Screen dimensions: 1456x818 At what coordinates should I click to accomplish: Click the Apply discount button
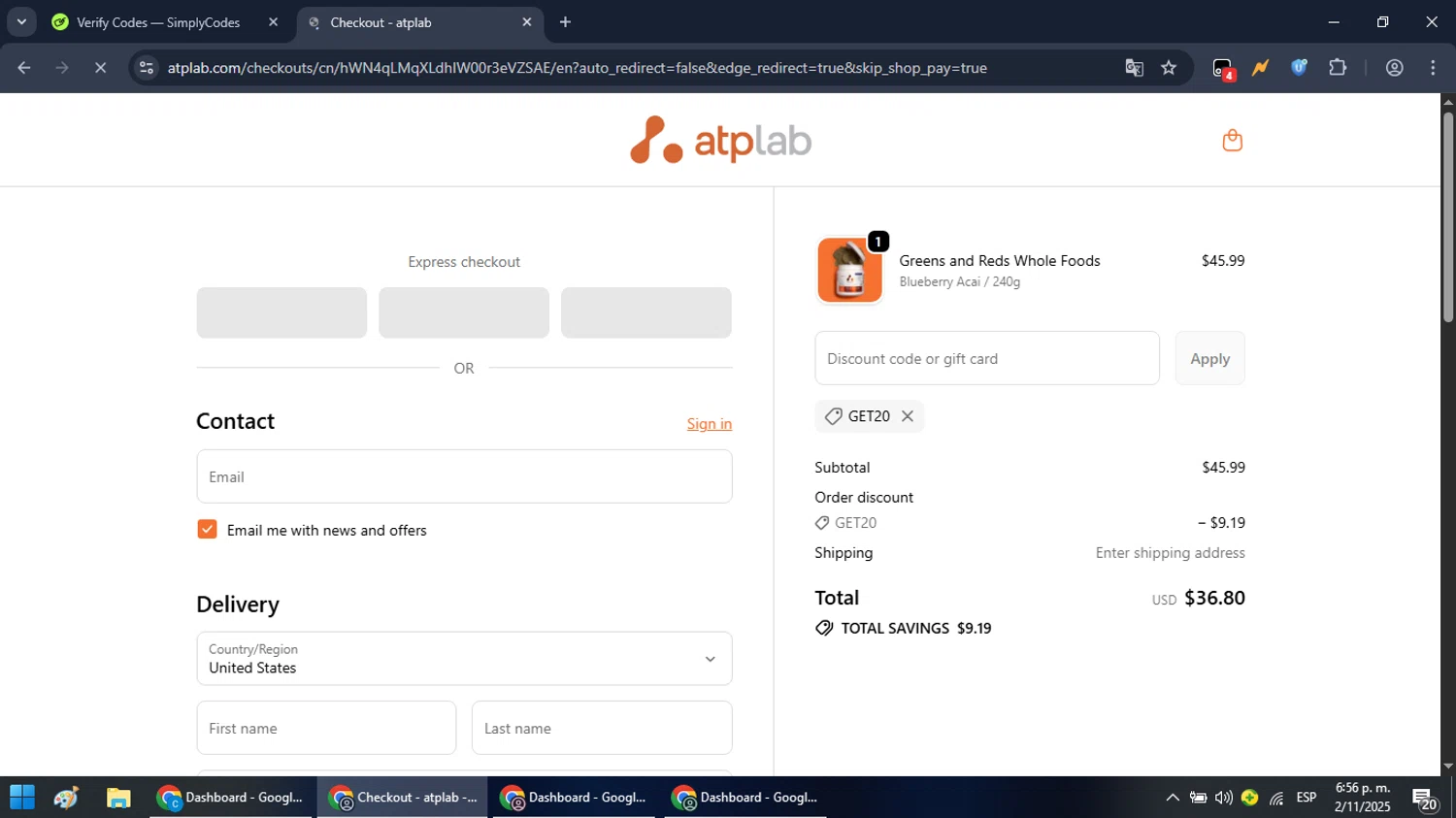[x=1209, y=358]
